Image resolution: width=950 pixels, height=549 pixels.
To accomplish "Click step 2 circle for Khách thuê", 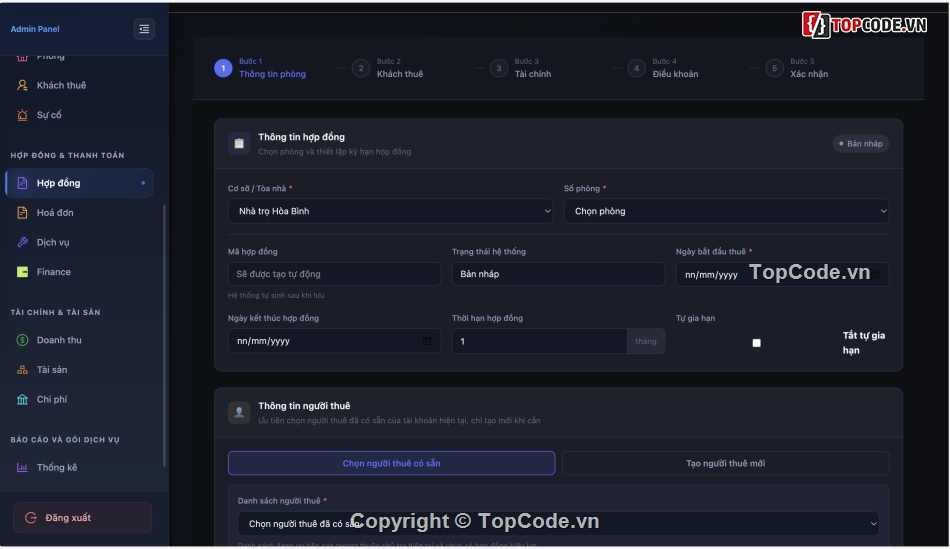I will coord(361,68).
